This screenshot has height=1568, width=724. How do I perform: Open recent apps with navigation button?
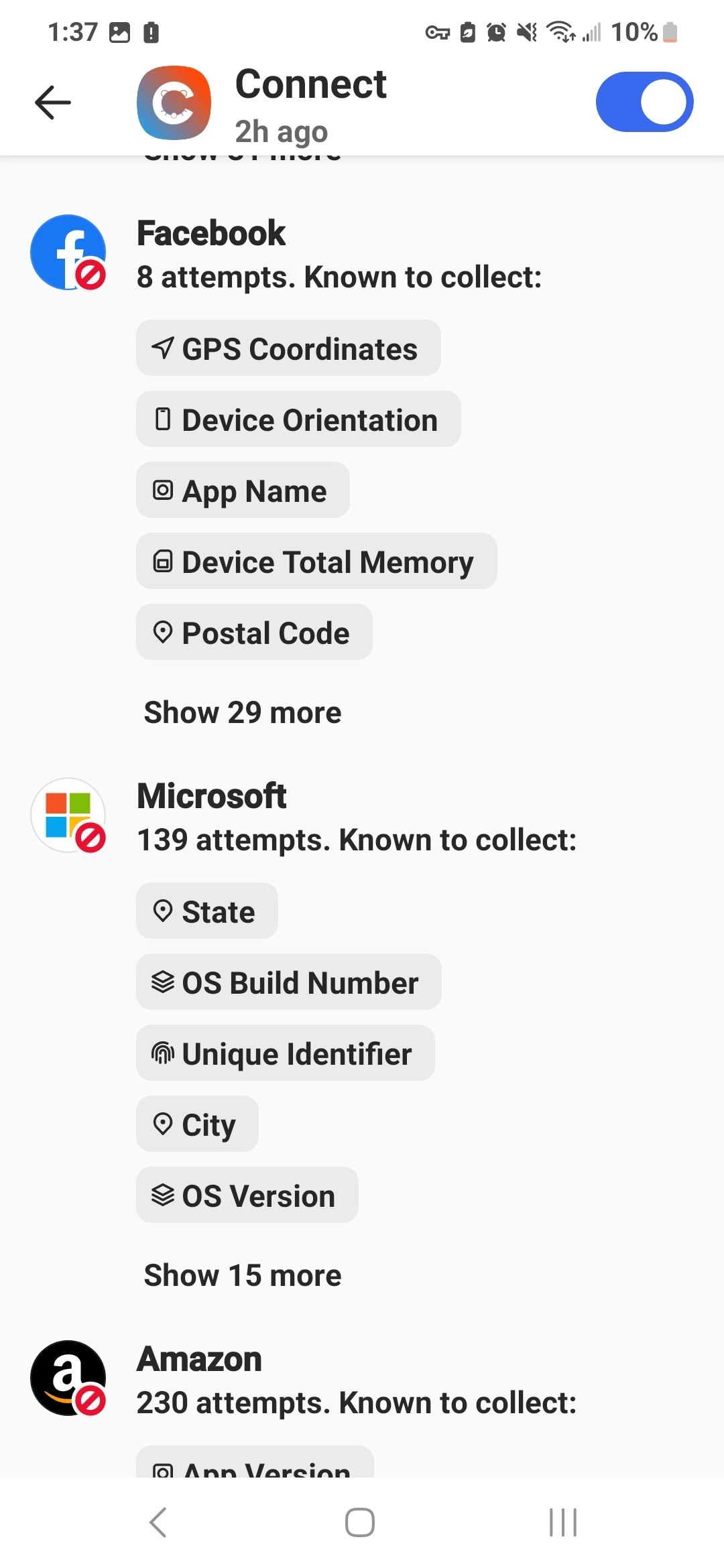(x=562, y=1522)
